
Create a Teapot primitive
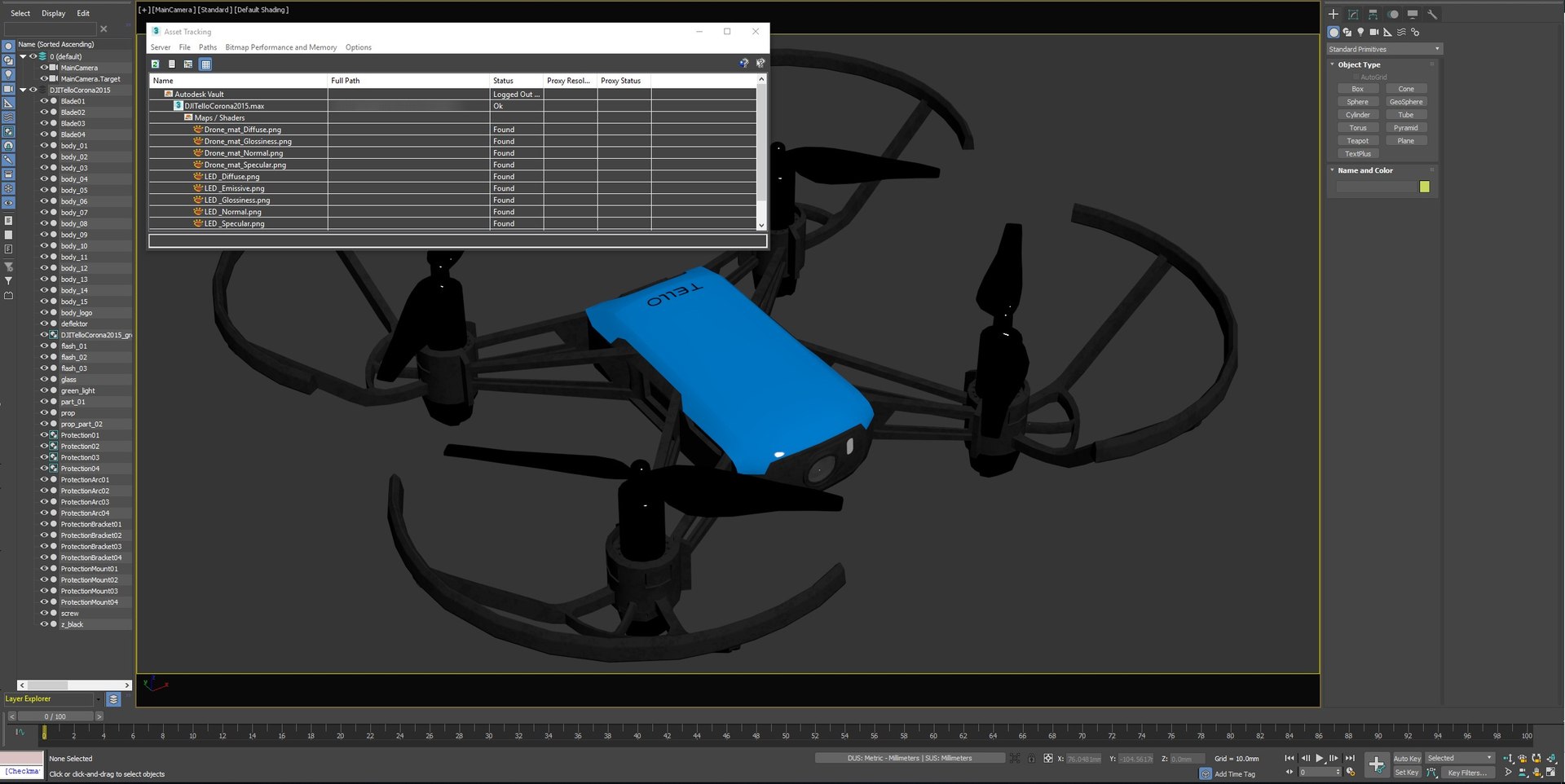[1358, 141]
